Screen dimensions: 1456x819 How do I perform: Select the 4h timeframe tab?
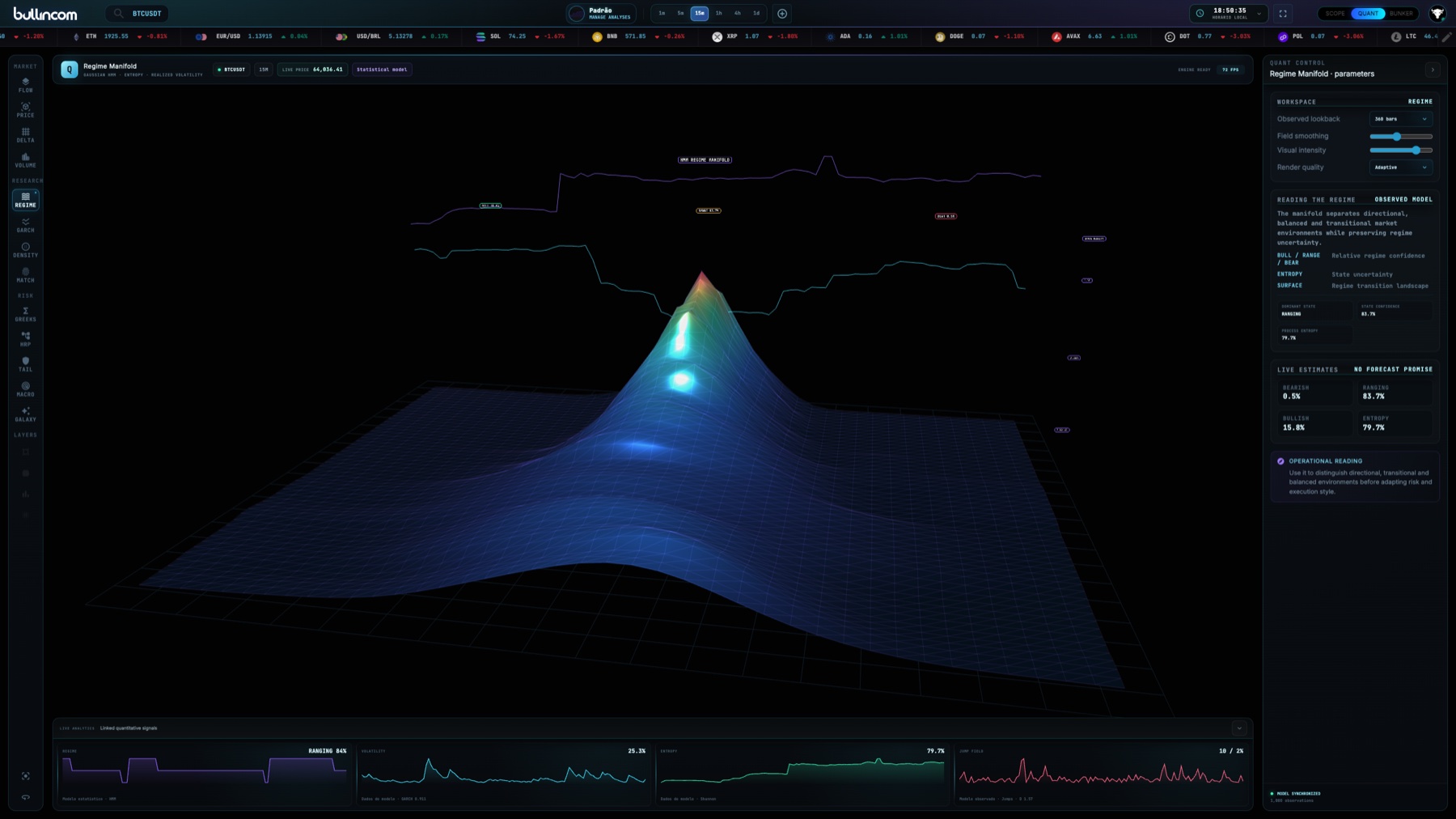pos(737,14)
